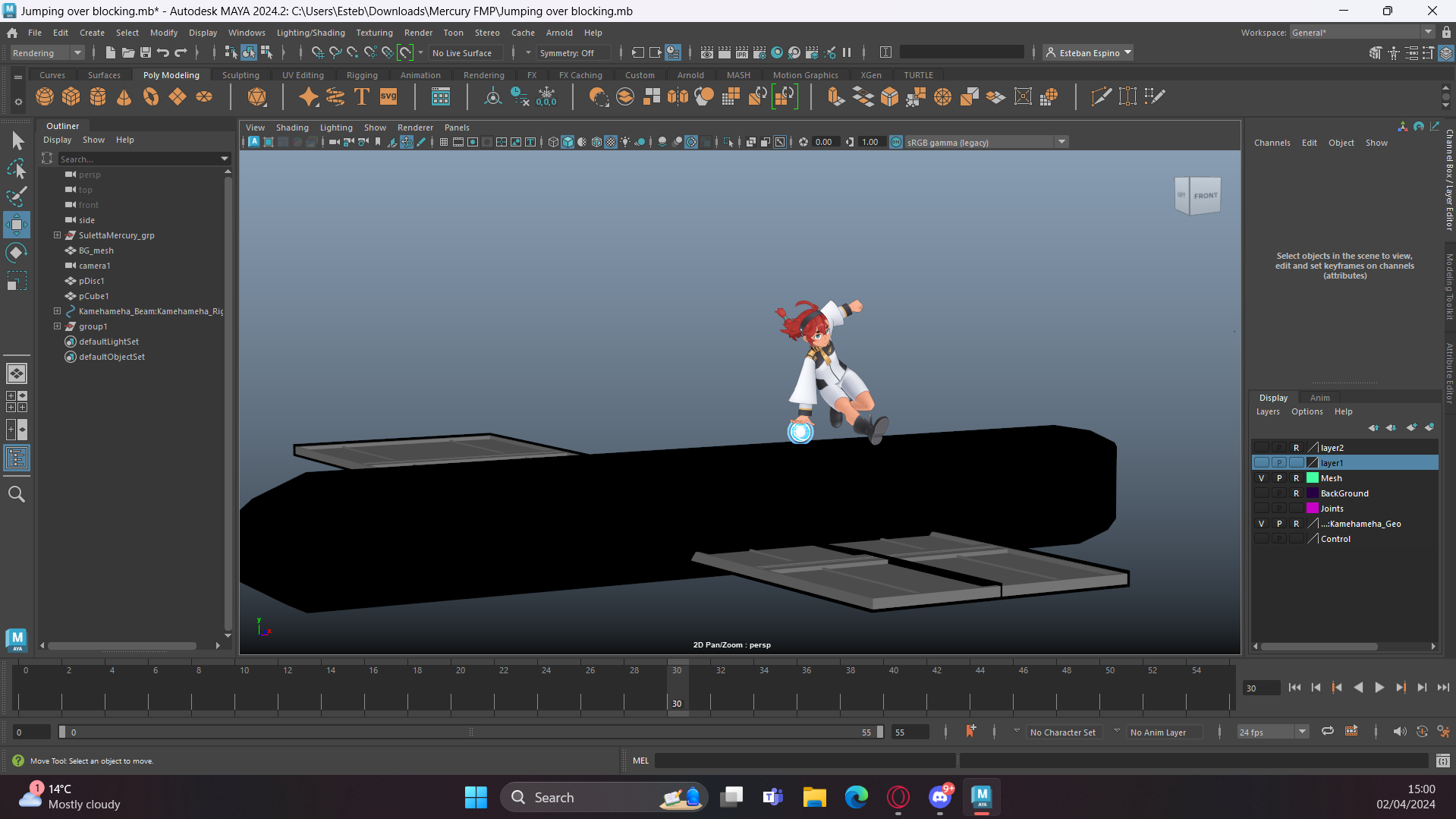Screen dimensions: 1456x819
Task: Open the Polygon Type text tool
Action: [362, 96]
